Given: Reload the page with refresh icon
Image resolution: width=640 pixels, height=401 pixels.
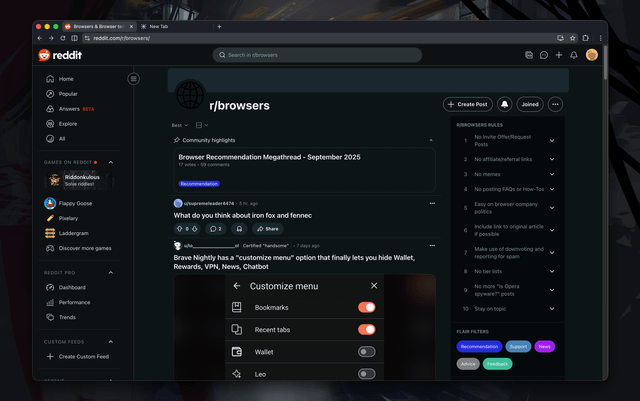Looking at the screenshot, I should pyautogui.click(x=63, y=38).
